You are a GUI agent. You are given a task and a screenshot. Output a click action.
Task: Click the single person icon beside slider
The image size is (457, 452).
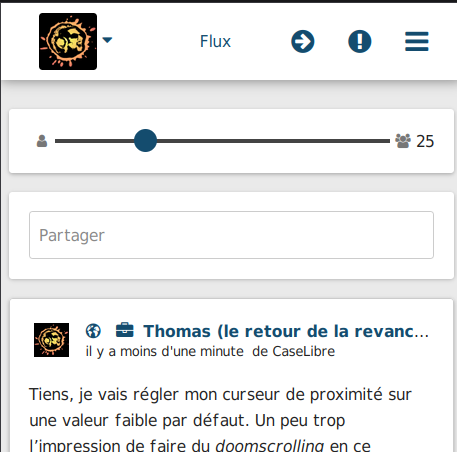(42, 141)
